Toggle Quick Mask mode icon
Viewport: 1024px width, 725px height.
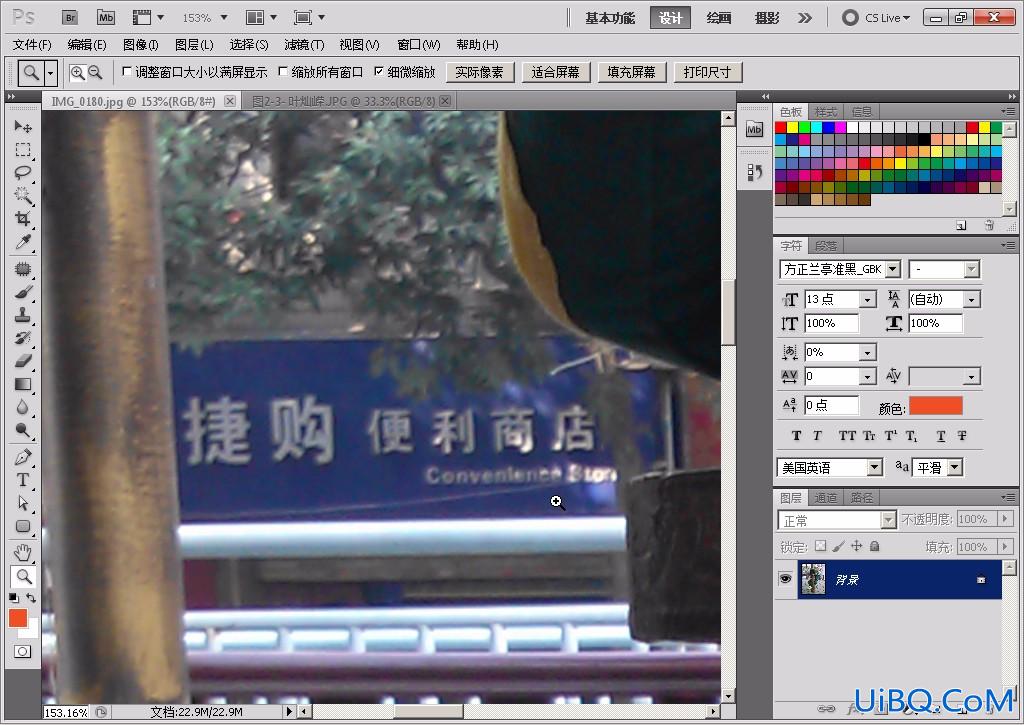pyautogui.click(x=22, y=651)
